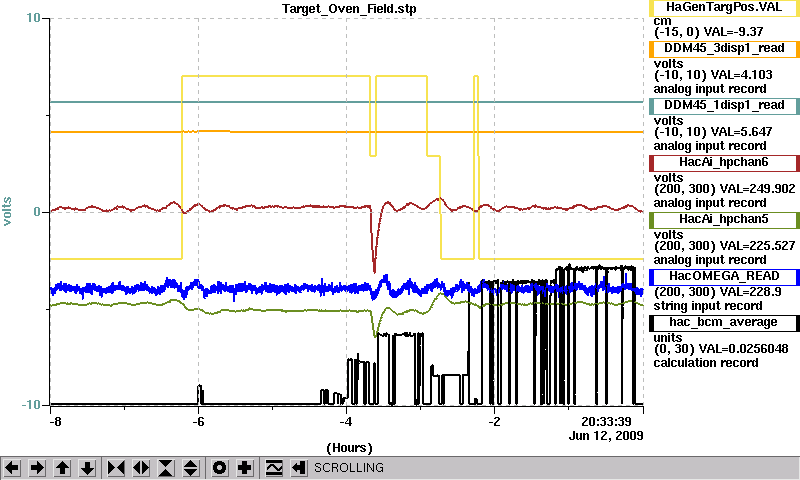
Task: Click the circle auto-scale icon
Action: (219, 467)
